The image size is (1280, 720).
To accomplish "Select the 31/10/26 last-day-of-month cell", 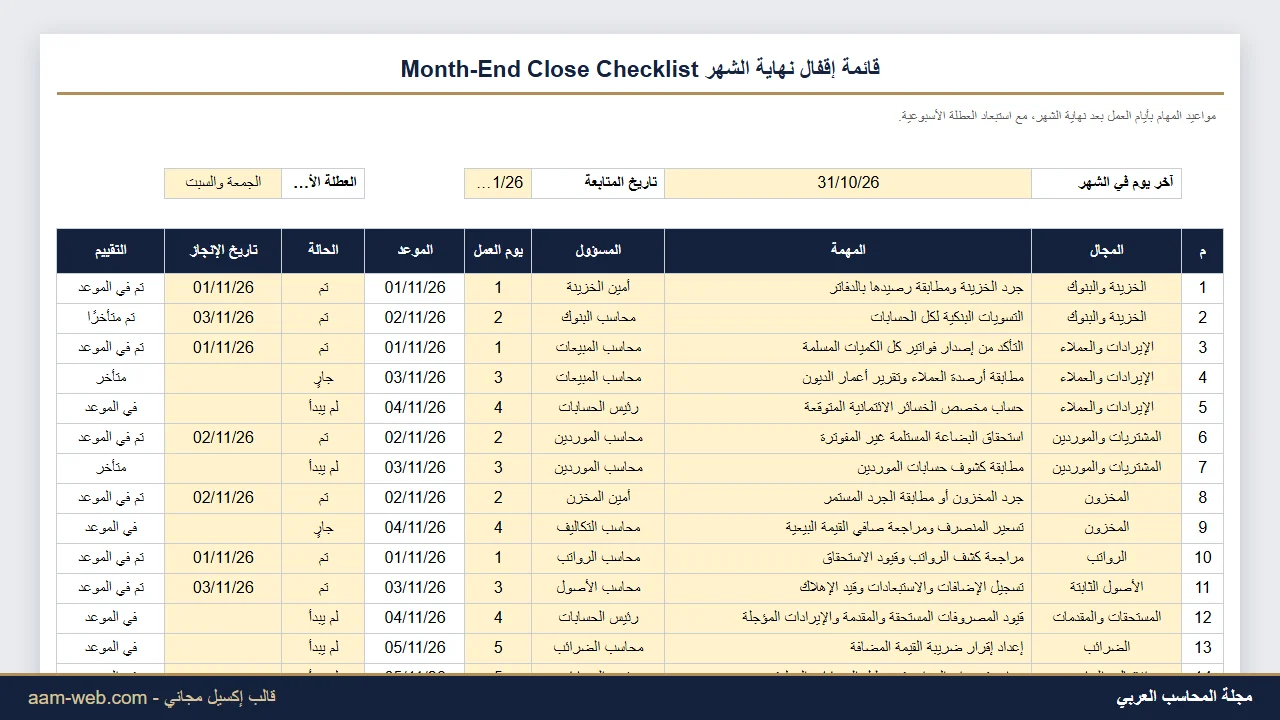I will 848,183.
